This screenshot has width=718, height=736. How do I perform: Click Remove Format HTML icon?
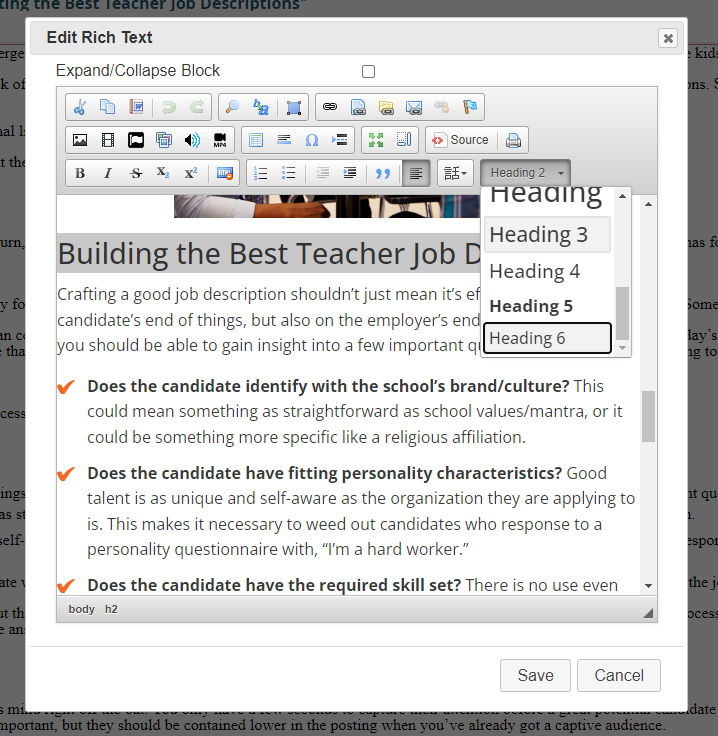224,173
